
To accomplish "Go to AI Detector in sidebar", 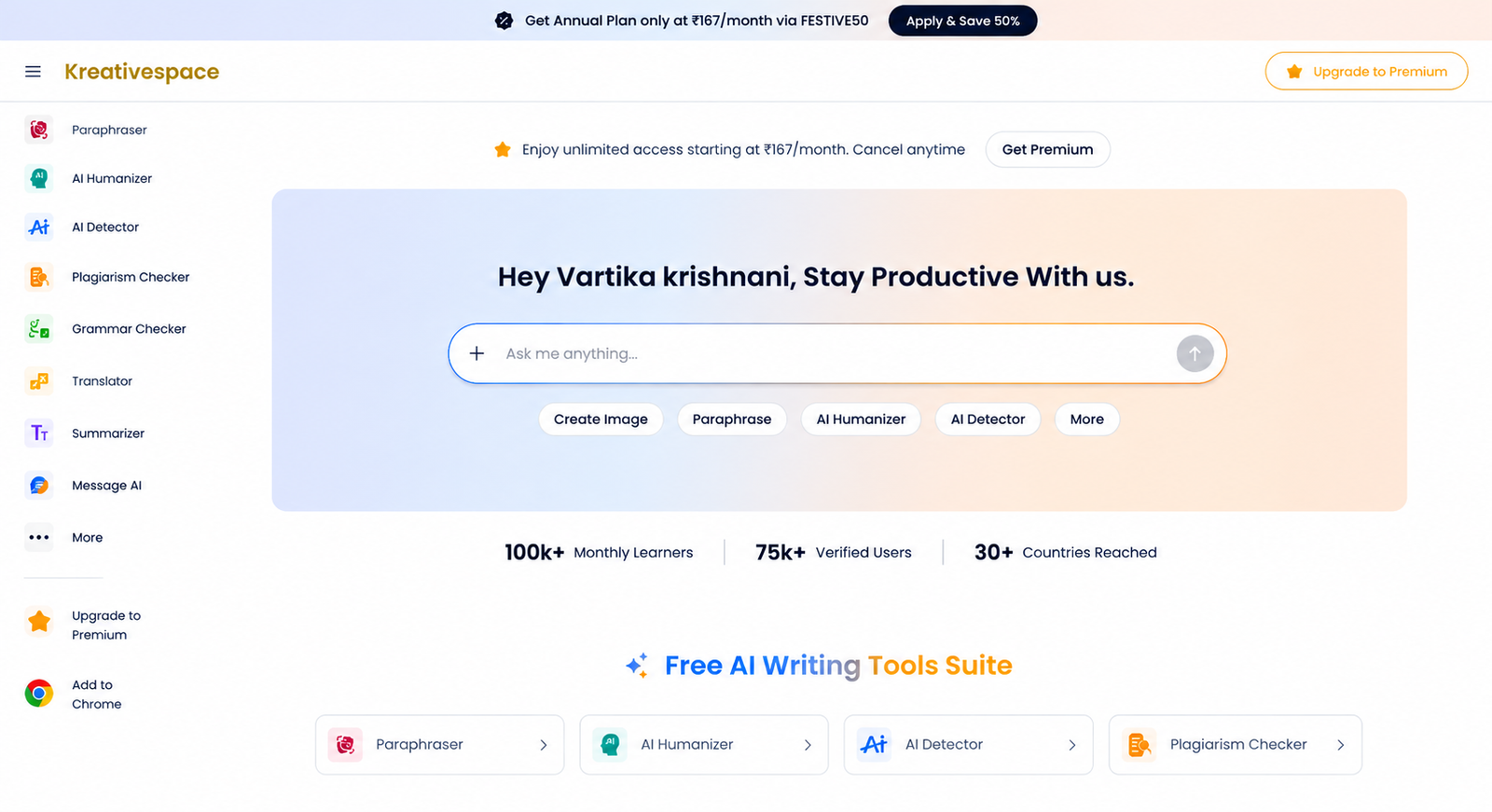I will point(105,227).
